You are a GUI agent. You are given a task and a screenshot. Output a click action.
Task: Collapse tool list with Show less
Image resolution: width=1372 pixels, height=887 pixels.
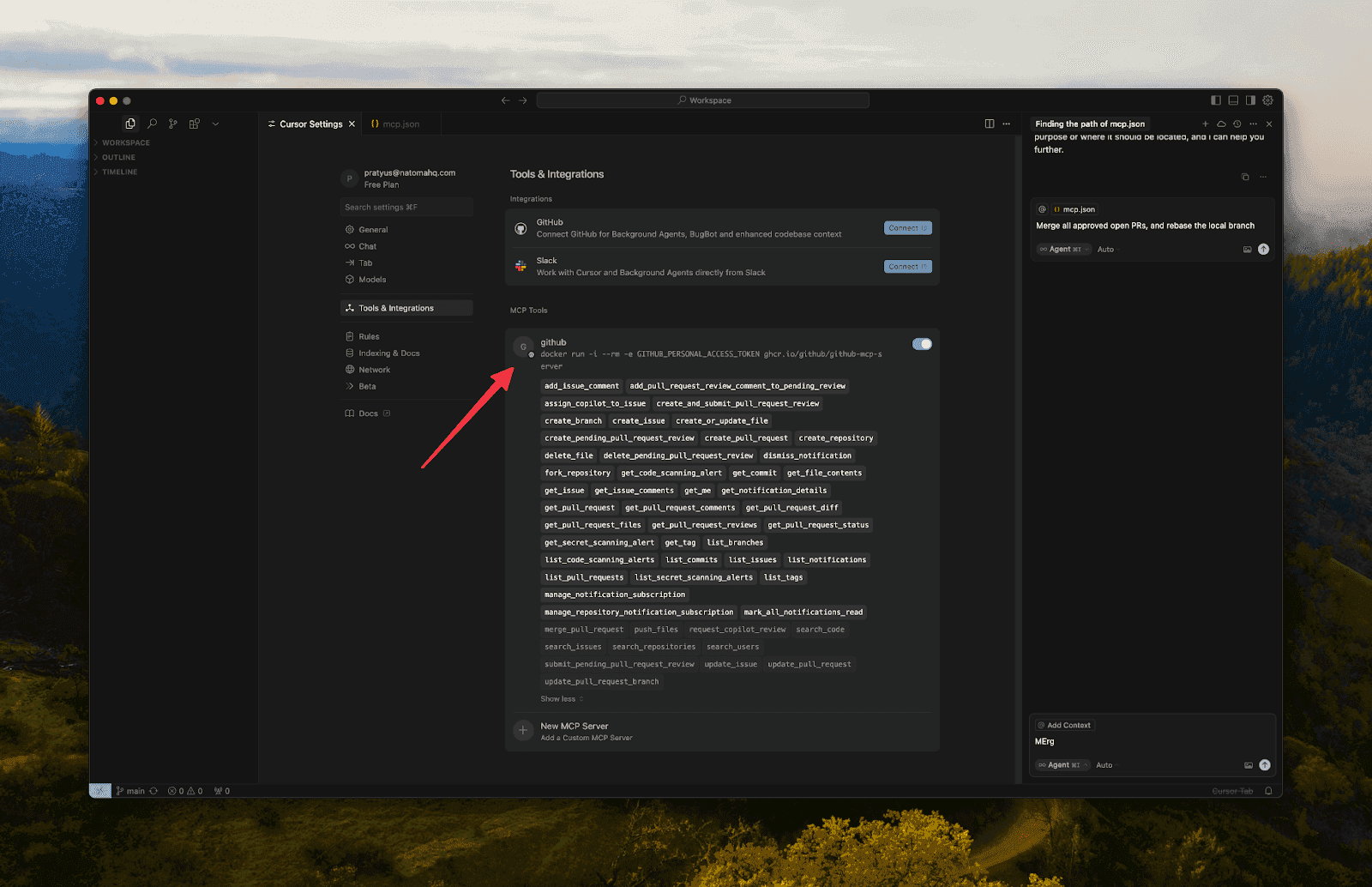[562, 699]
